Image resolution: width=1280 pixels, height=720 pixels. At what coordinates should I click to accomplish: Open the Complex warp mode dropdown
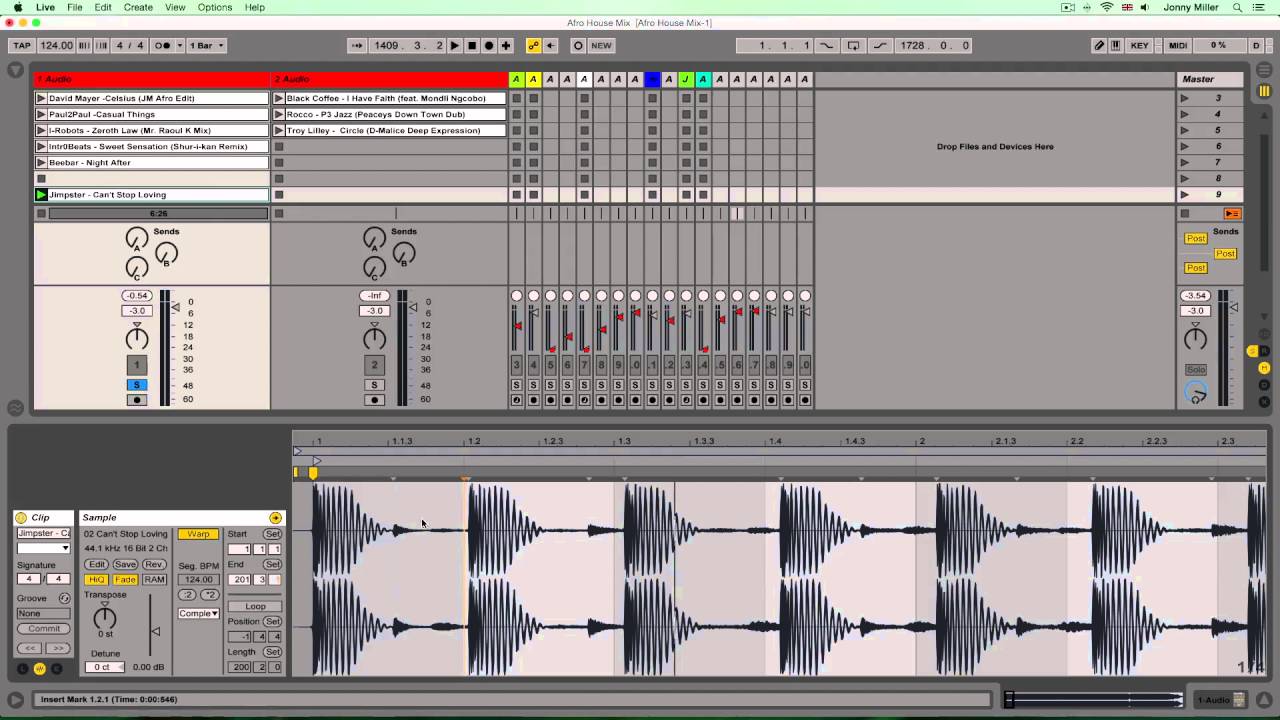[x=198, y=613]
